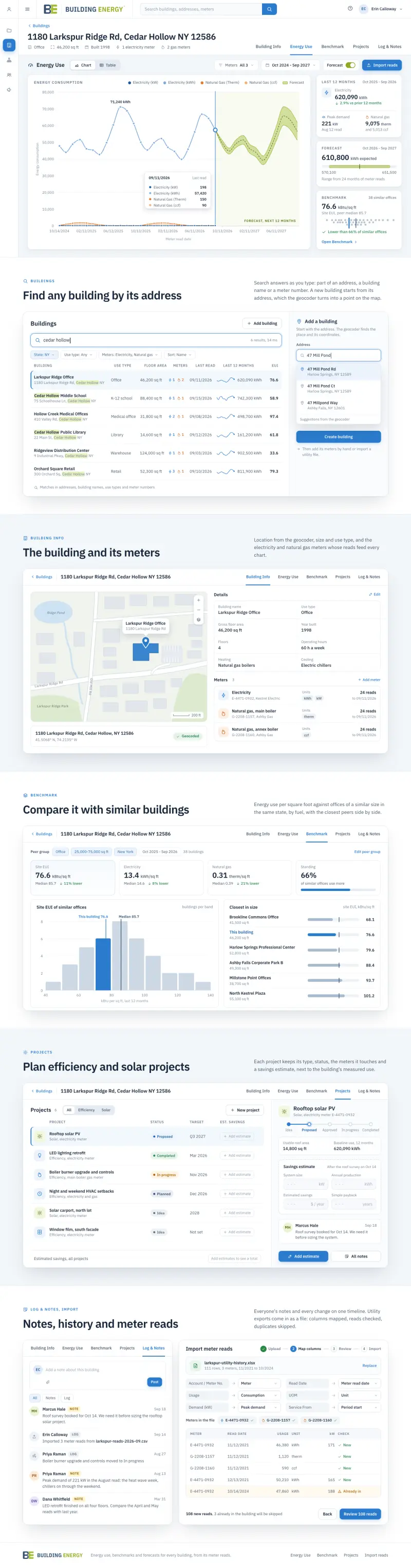Open the Log & Notes tab at top
Screen dimensions: 411x1568
click(x=390, y=46)
